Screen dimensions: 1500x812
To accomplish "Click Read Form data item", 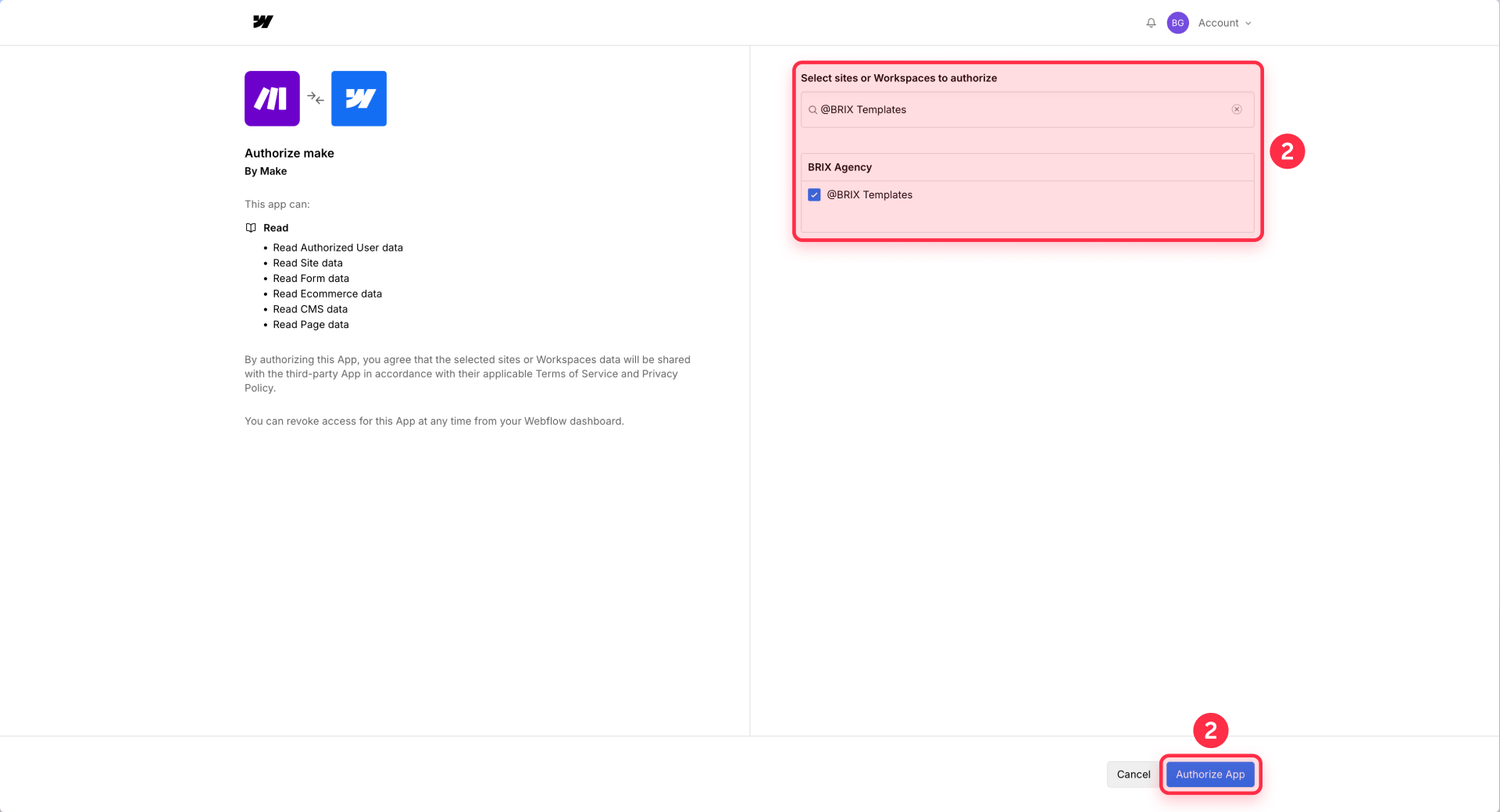I will pos(311,279).
